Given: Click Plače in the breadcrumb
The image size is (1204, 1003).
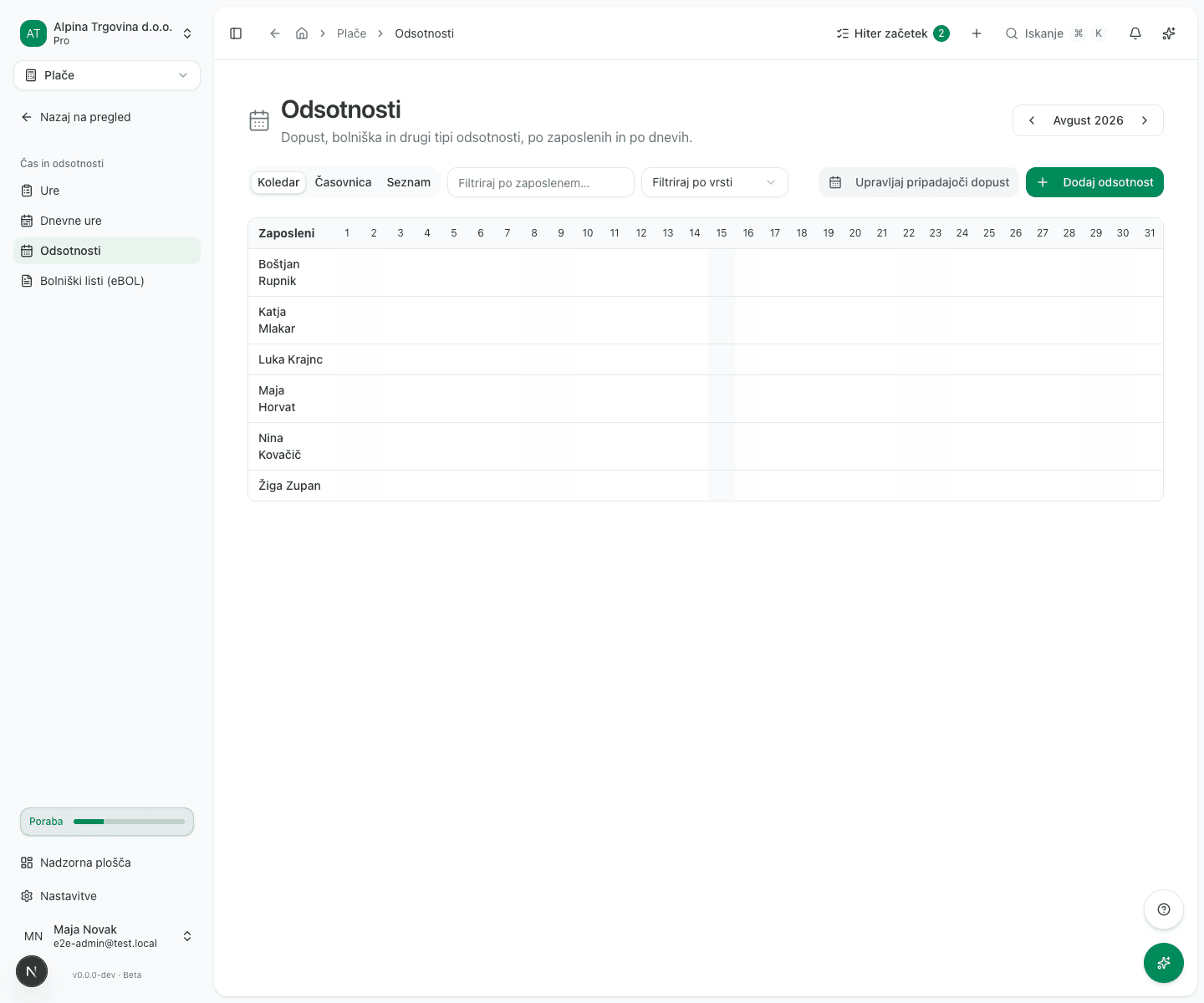Looking at the screenshot, I should (x=351, y=33).
